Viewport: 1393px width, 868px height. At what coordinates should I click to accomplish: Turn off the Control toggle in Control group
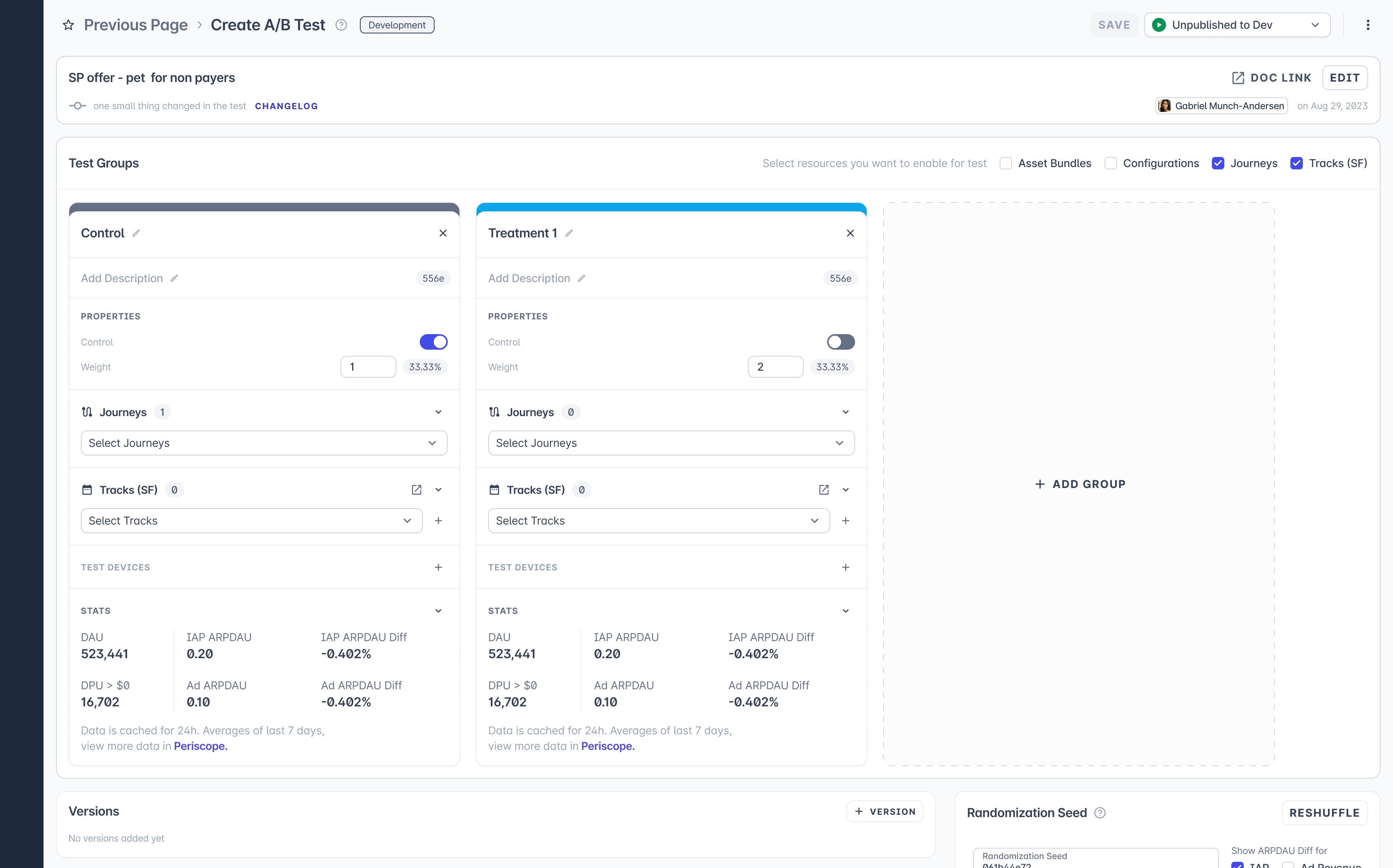coord(433,342)
